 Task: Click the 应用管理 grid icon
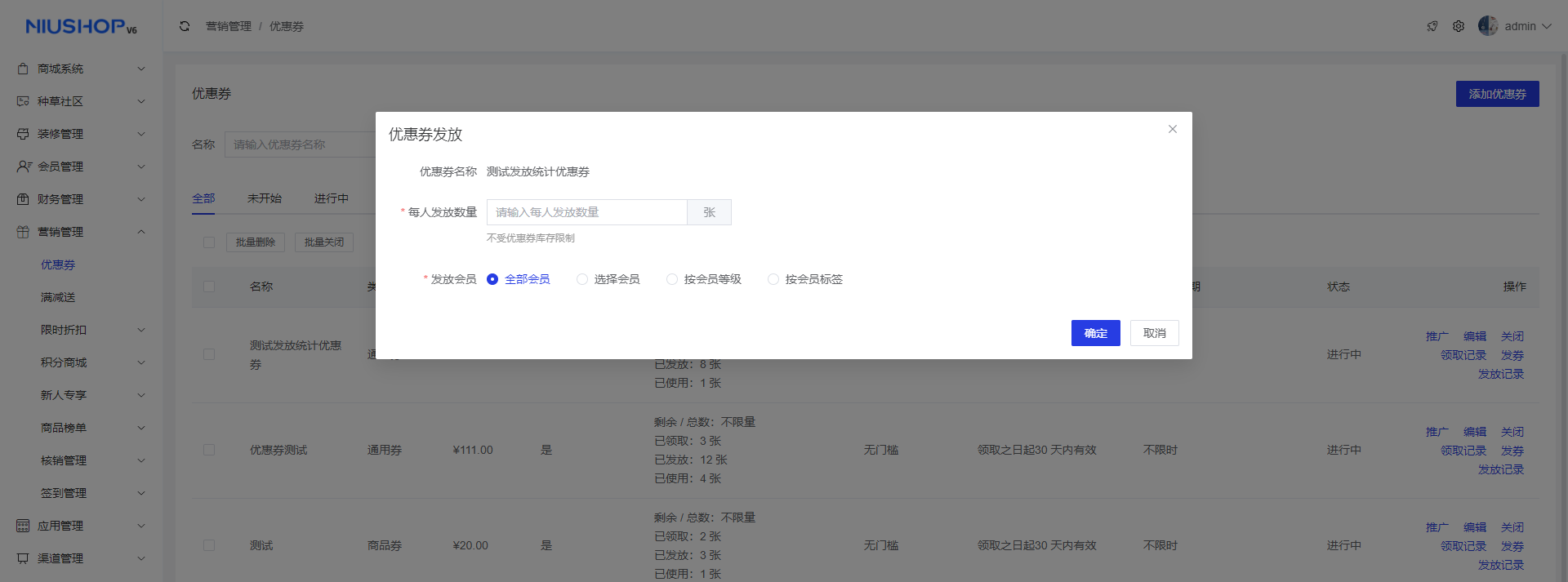[x=23, y=526]
